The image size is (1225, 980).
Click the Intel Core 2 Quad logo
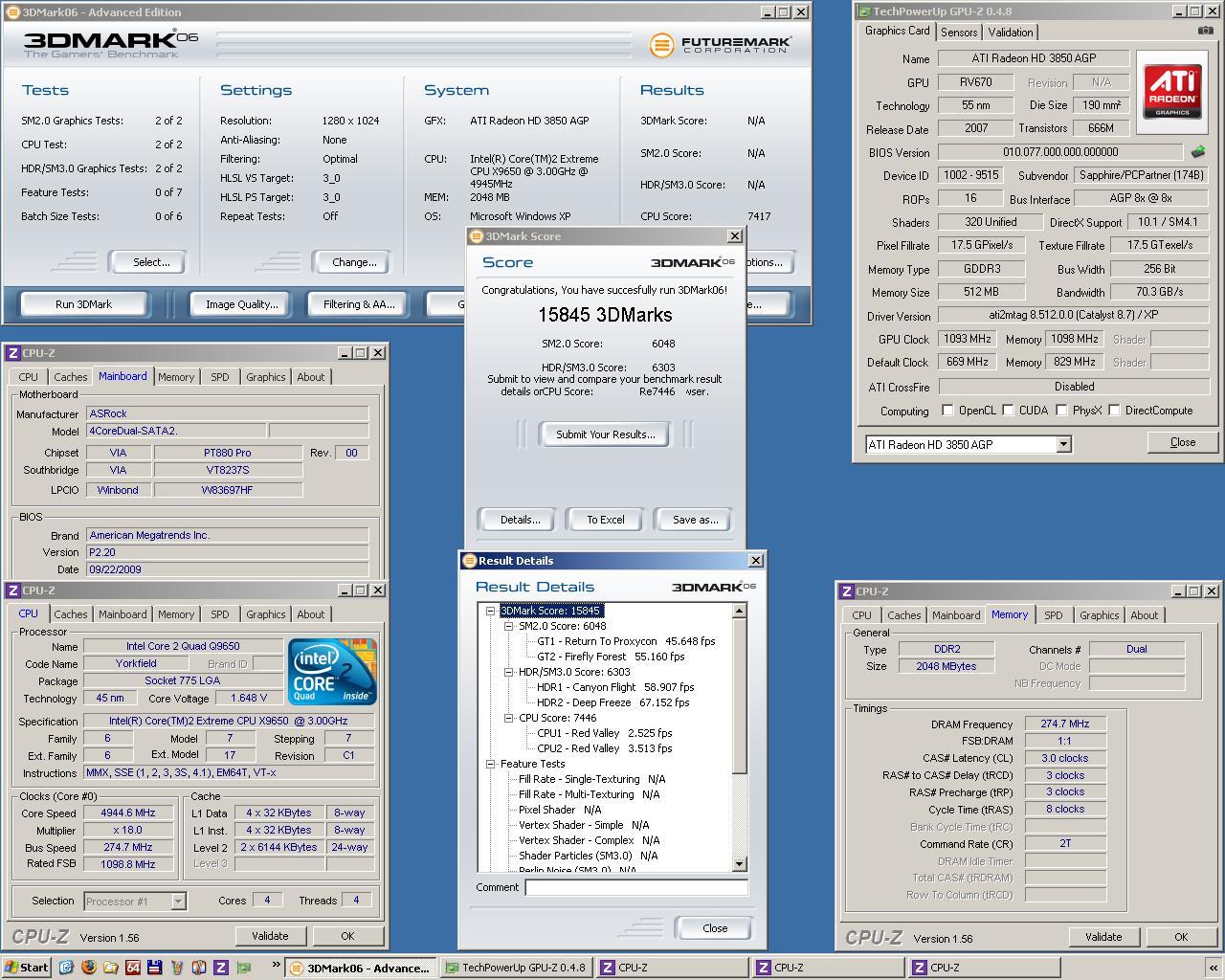point(332,672)
